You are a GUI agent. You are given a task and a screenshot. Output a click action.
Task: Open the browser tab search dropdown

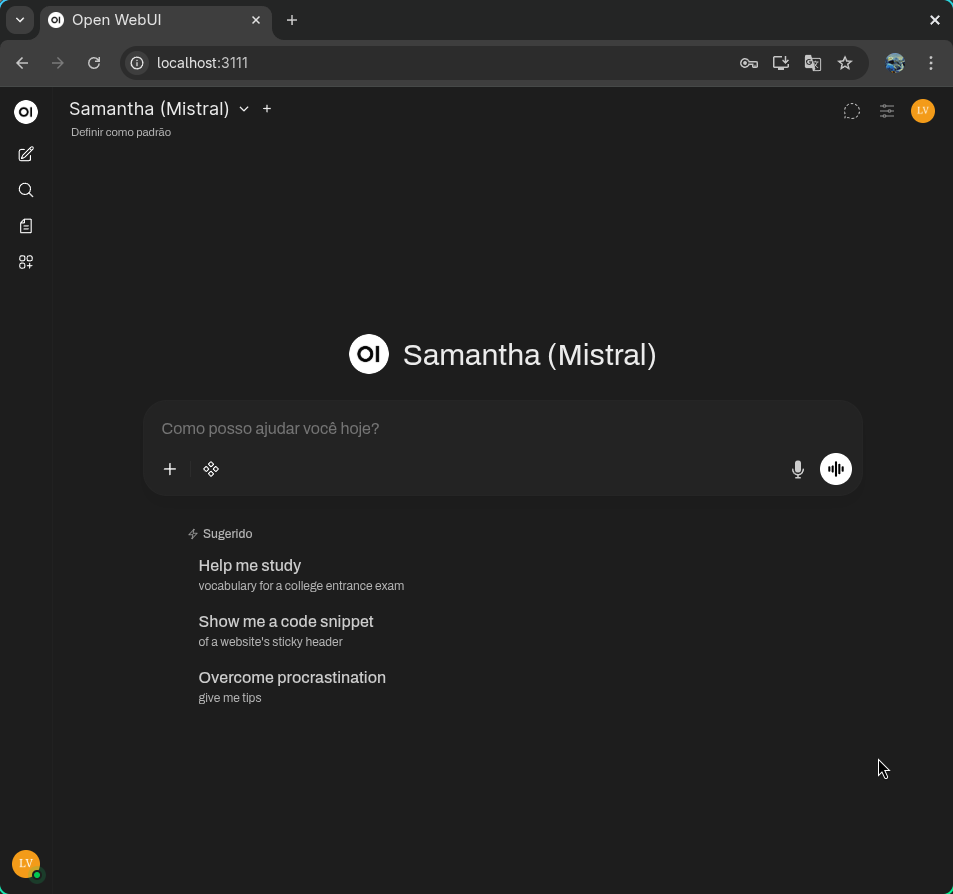(19, 20)
